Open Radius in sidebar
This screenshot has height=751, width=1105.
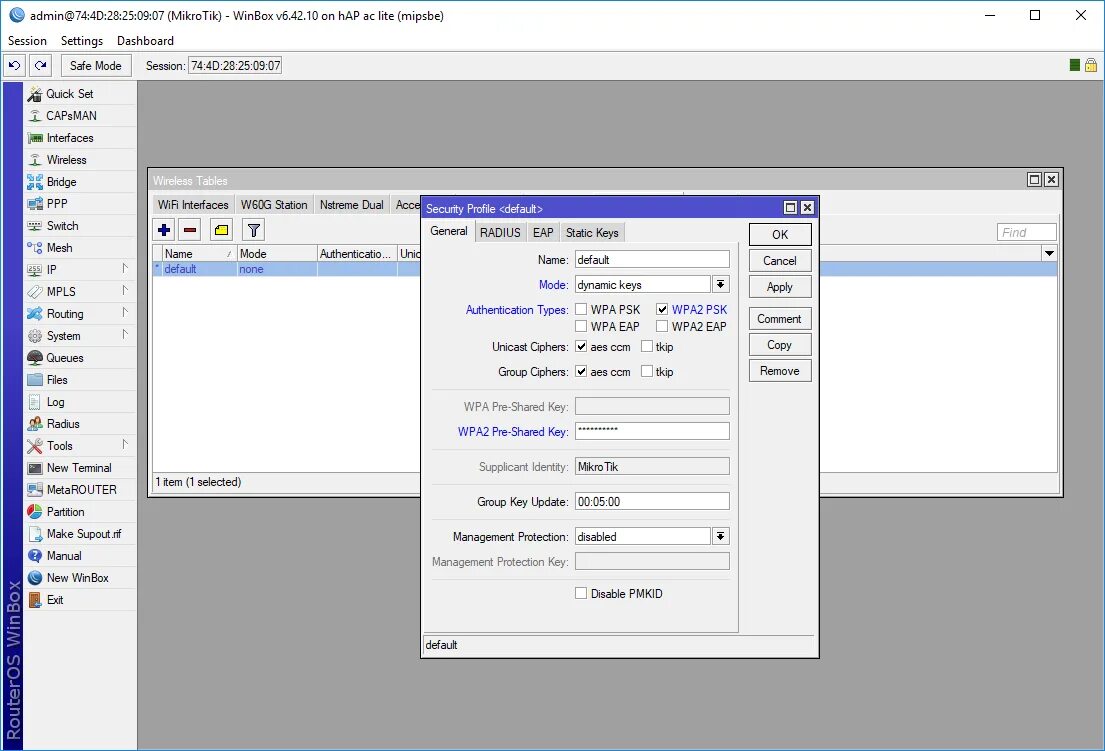pos(63,424)
